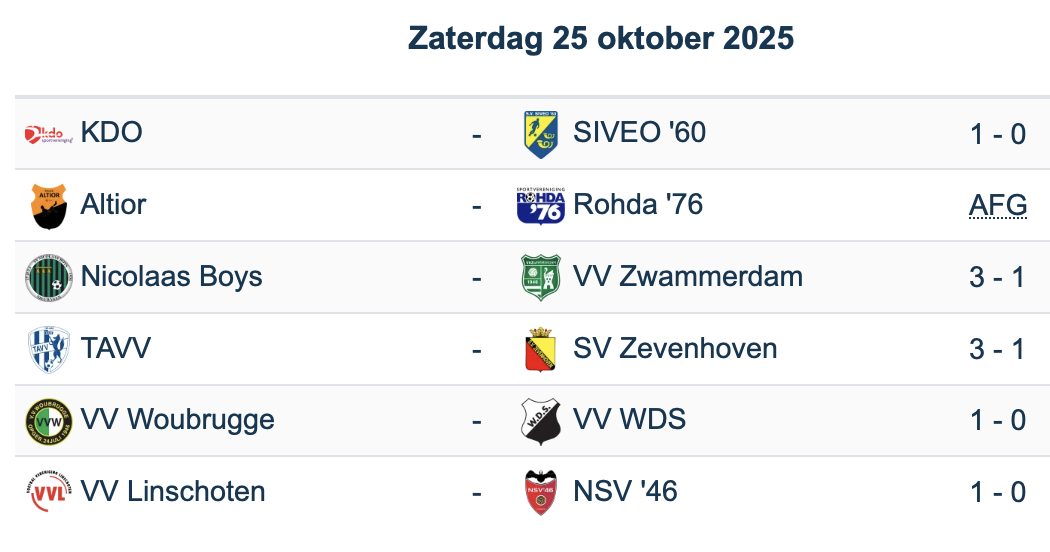1050x552 pixels.
Task: Click the KDO club logo
Action: tap(48, 133)
